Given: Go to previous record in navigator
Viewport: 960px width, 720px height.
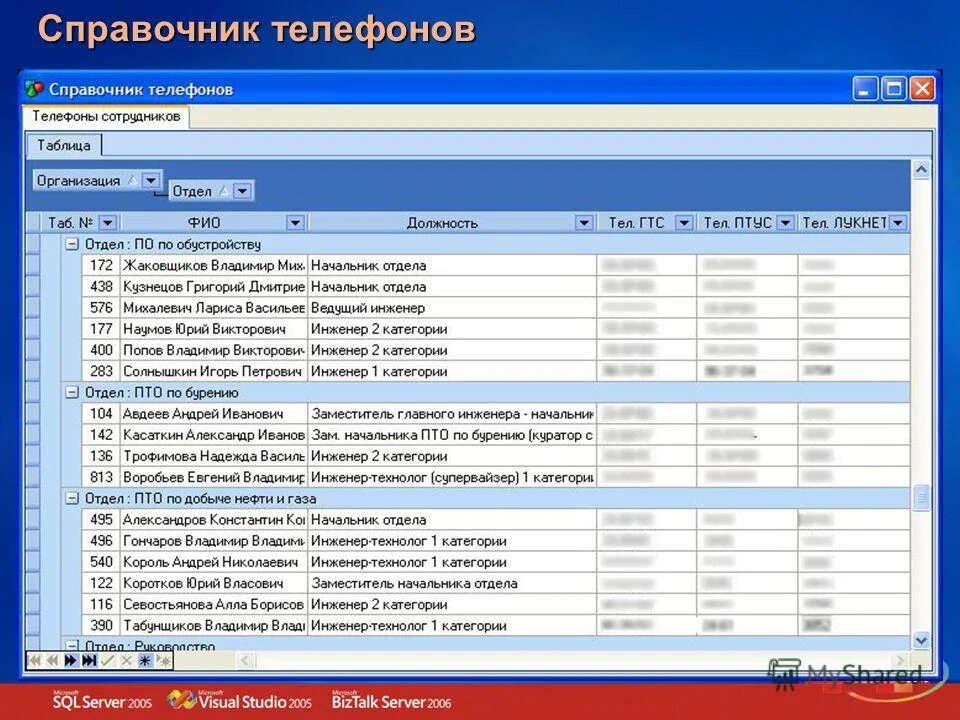Looking at the screenshot, I should (x=50, y=660).
